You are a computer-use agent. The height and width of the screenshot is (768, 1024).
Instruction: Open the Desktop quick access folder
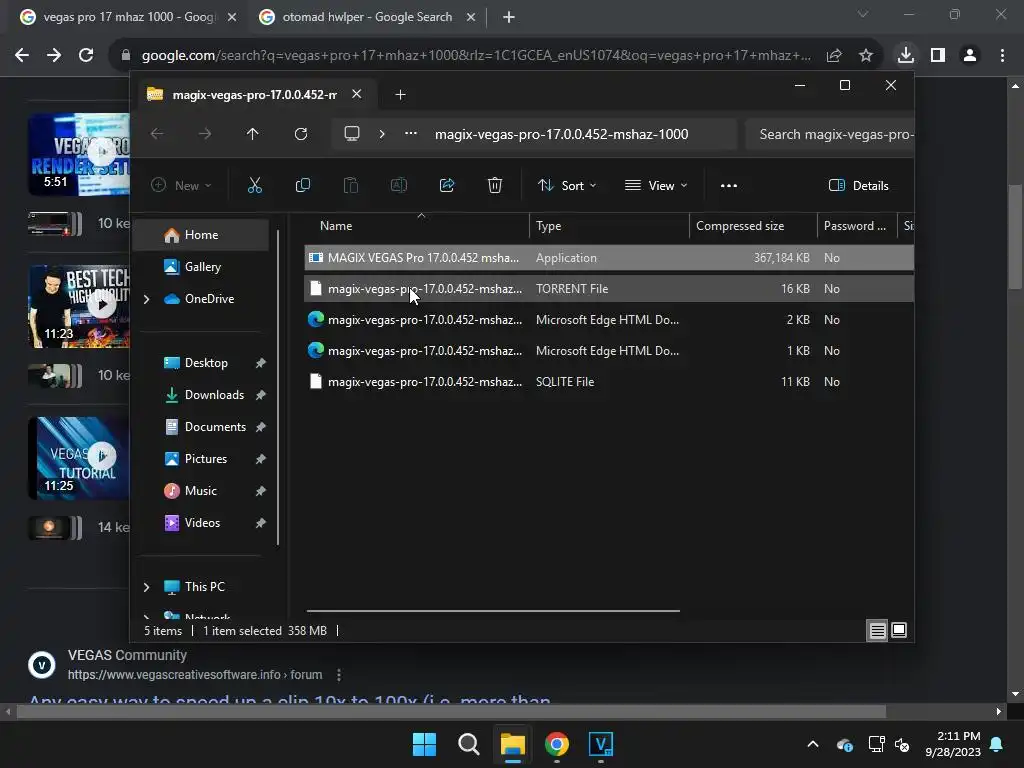(x=206, y=363)
